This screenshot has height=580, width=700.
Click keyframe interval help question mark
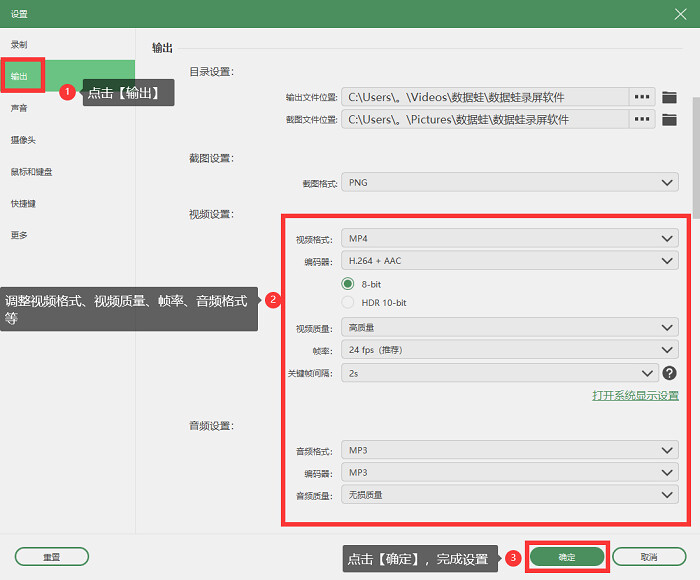tap(669, 373)
